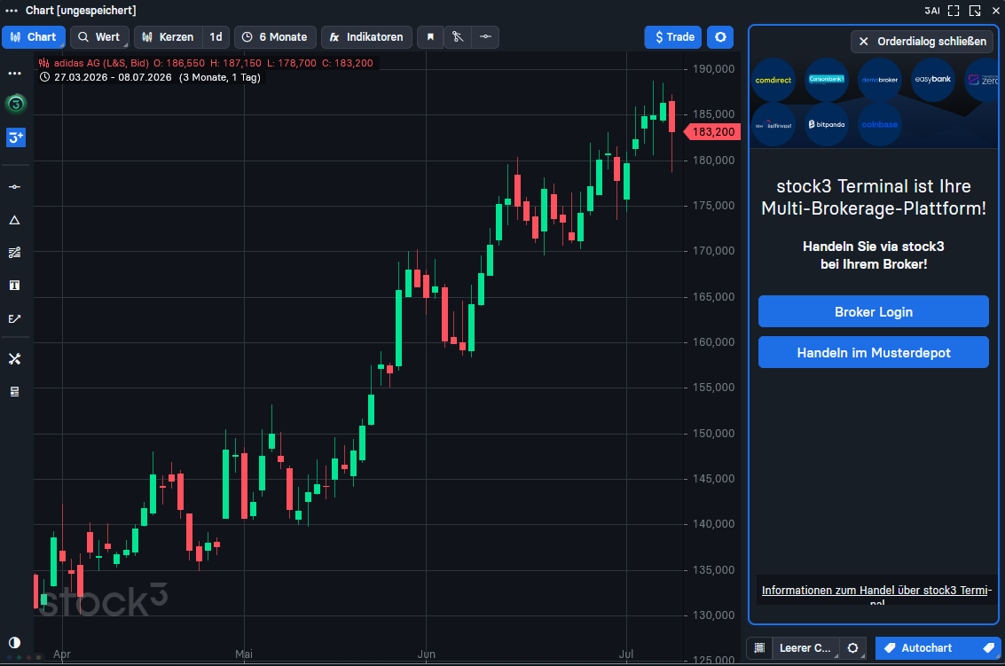Select the S Broker Selfinvest logo
Screen dimensions: 1005x666
[x=774, y=125]
